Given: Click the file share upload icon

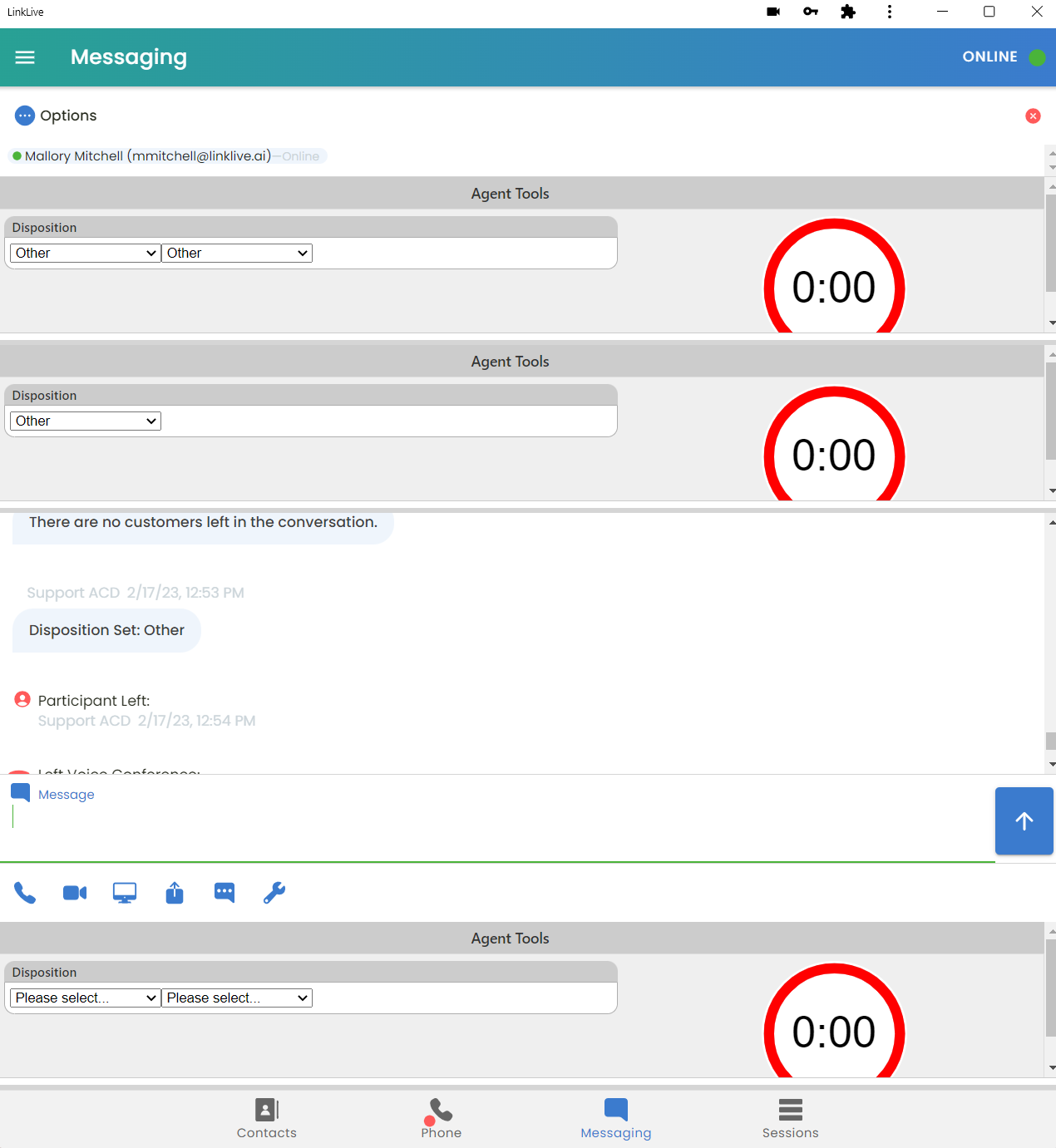Looking at the screenshot, I should 175,893.
